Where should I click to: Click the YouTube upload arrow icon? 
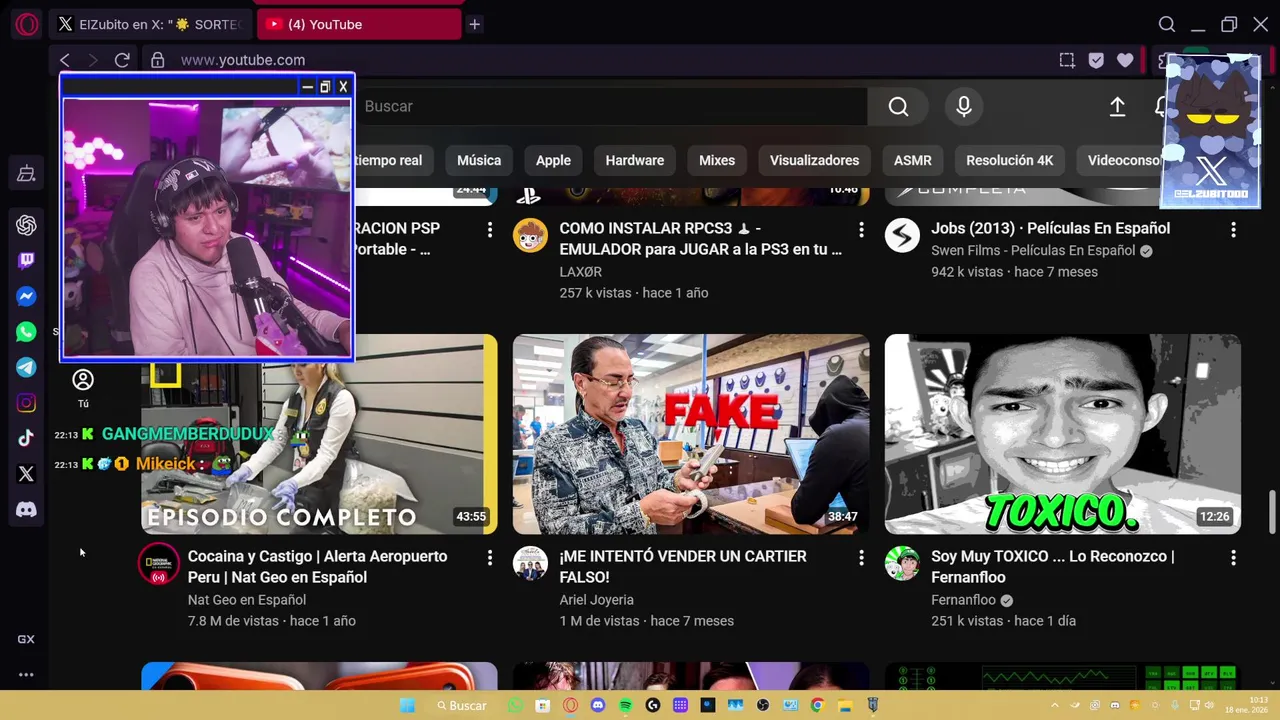(1117, 107)
